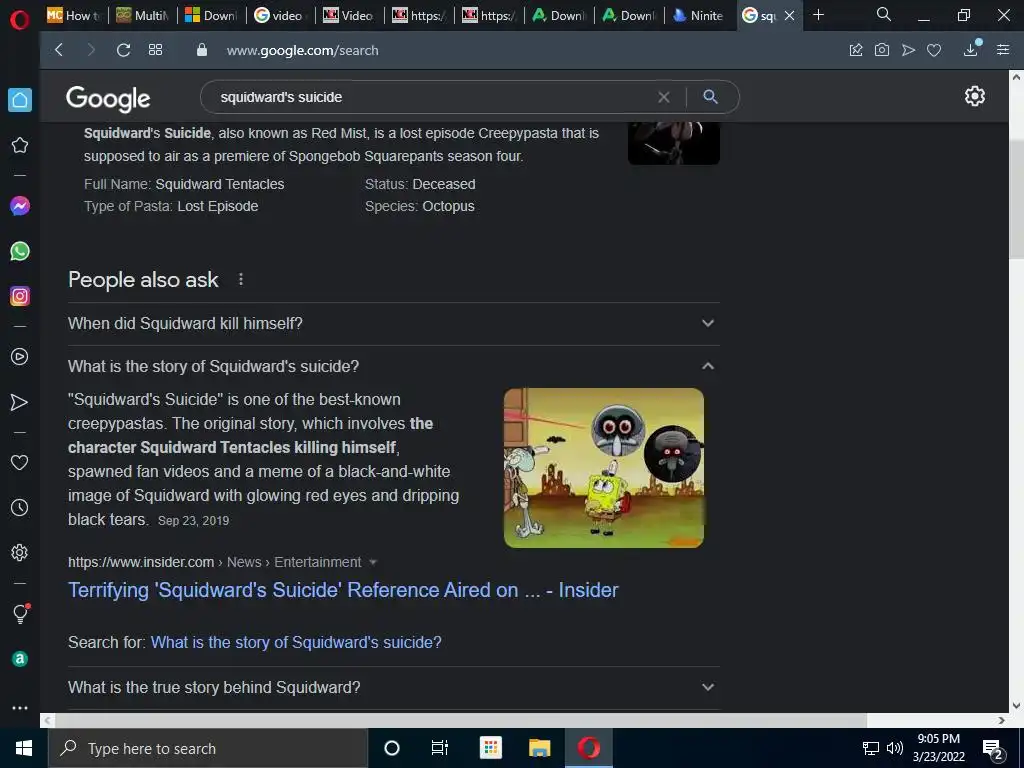Open downloads icon in toolbar

[971, 49]
